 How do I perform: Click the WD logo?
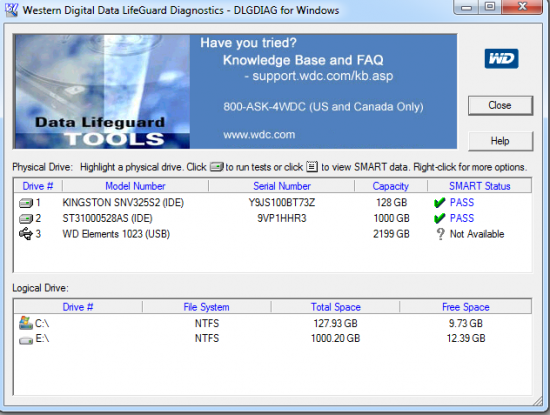[501, 59]
